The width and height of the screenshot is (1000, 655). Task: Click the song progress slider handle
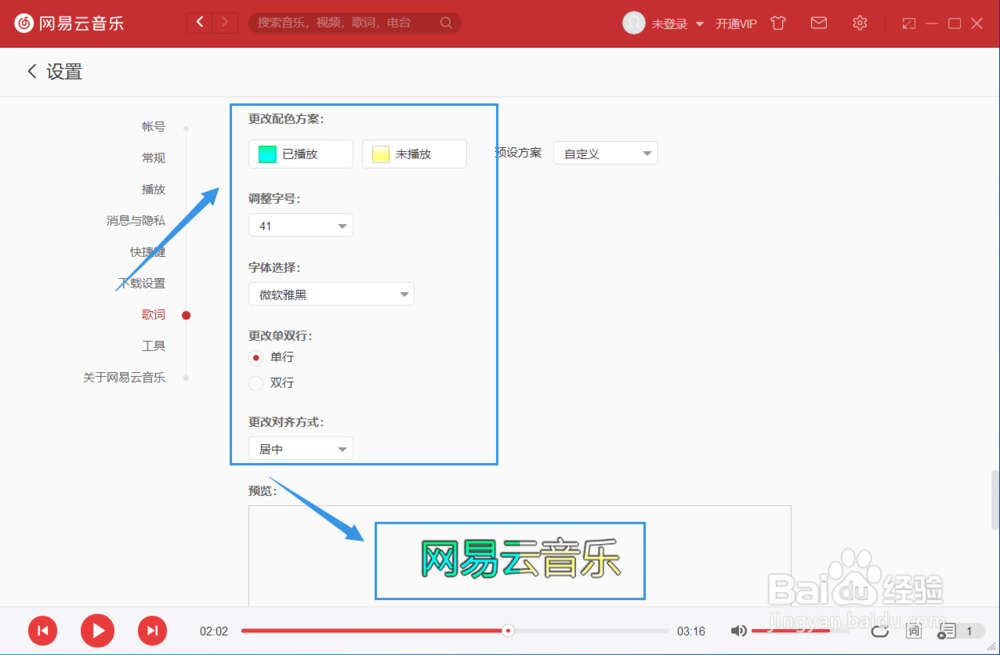[x=508, y=631]
